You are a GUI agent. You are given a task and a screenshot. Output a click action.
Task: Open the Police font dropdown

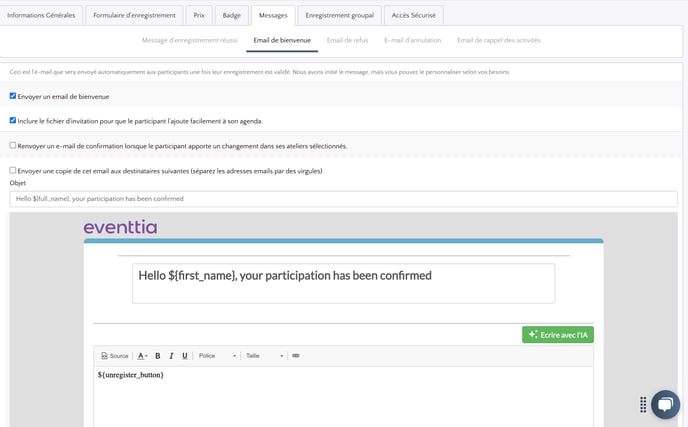217,356
